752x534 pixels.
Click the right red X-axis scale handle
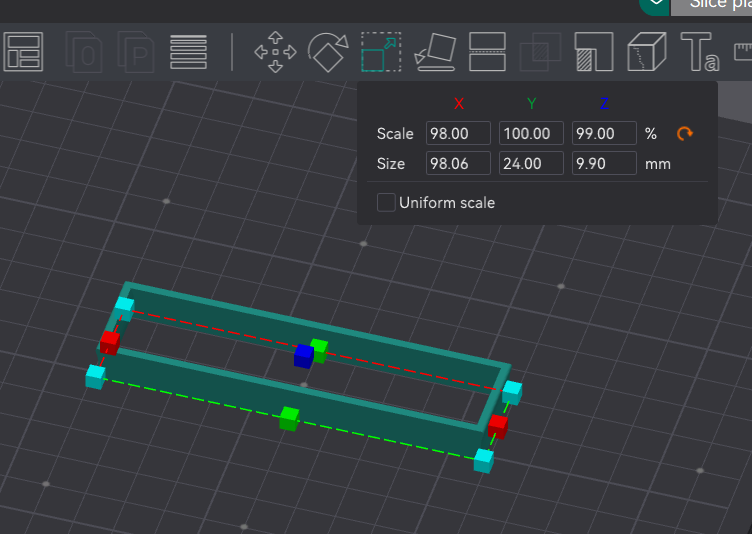point(498,427)
